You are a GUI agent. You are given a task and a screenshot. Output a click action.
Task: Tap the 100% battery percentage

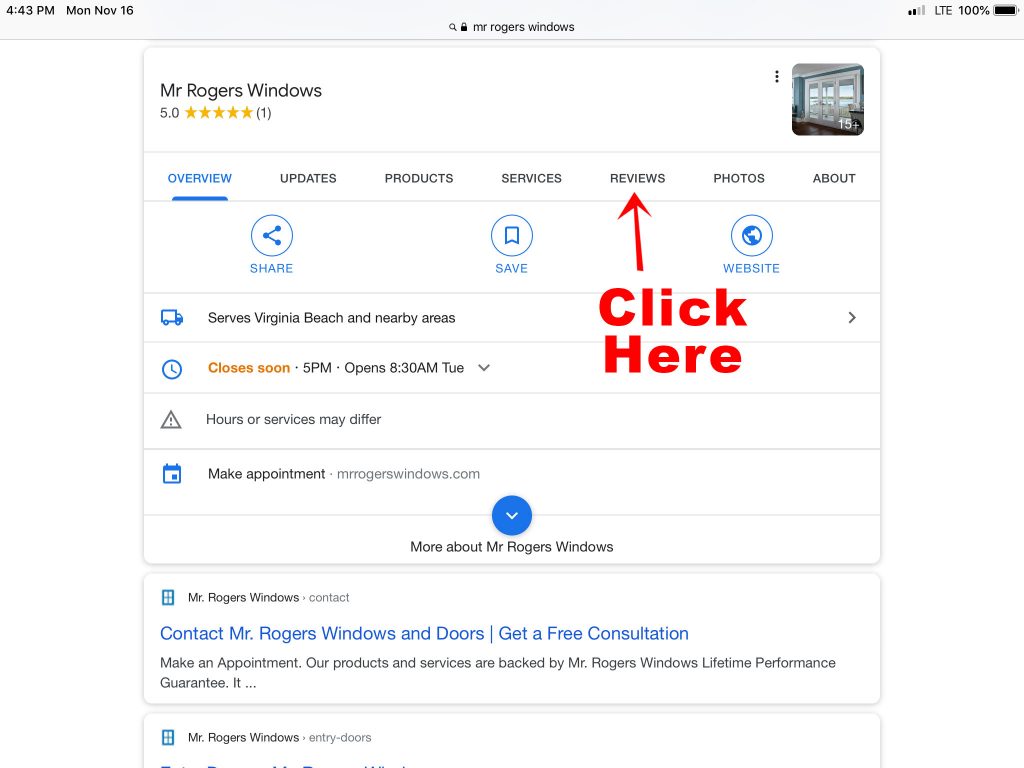pyautogui.click(x=974, y=10)
